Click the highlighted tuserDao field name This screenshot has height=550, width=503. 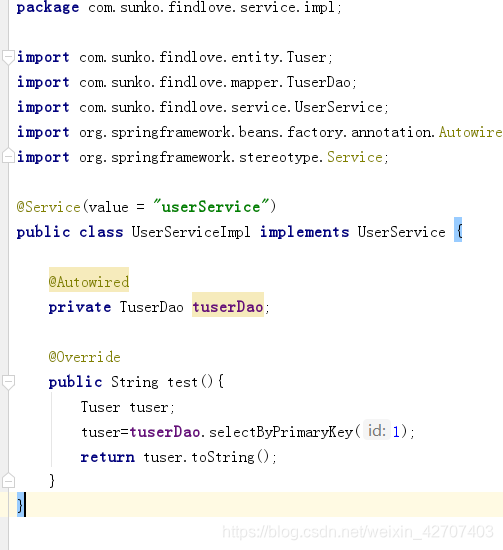click(228, 304)
